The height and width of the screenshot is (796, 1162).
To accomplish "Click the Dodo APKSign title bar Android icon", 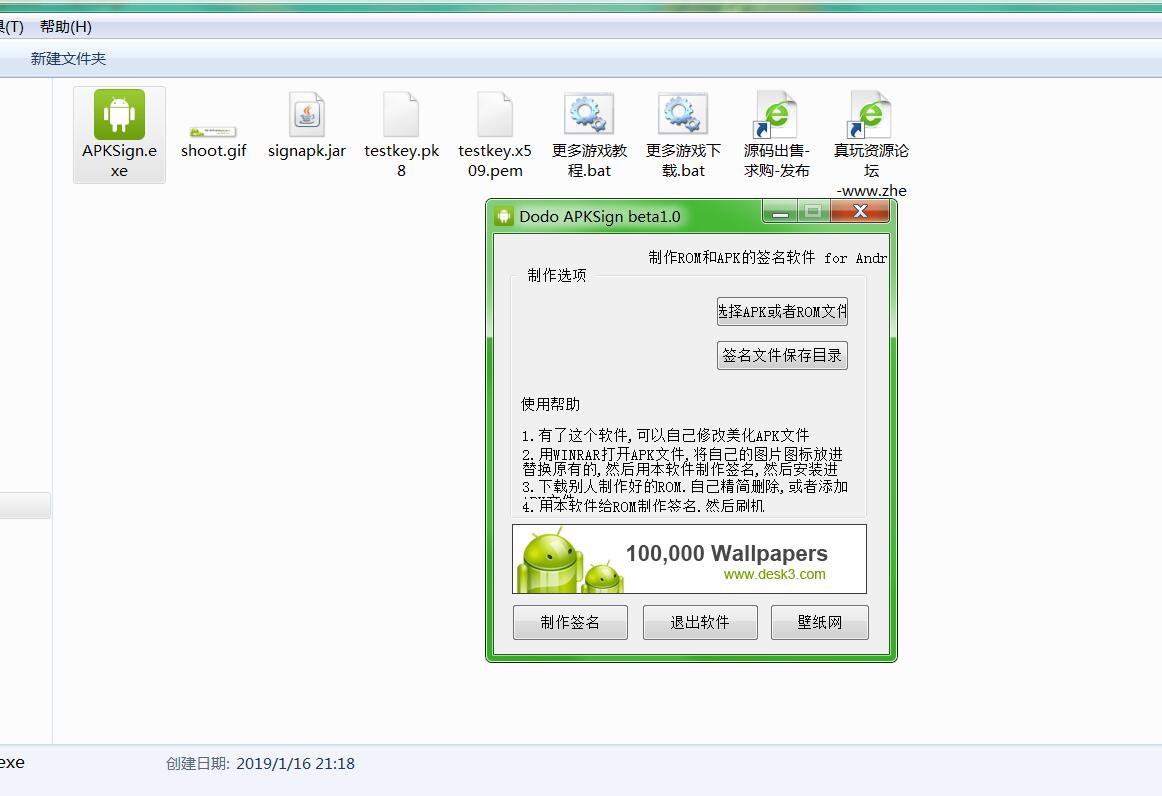I will (x=504, y=216).
